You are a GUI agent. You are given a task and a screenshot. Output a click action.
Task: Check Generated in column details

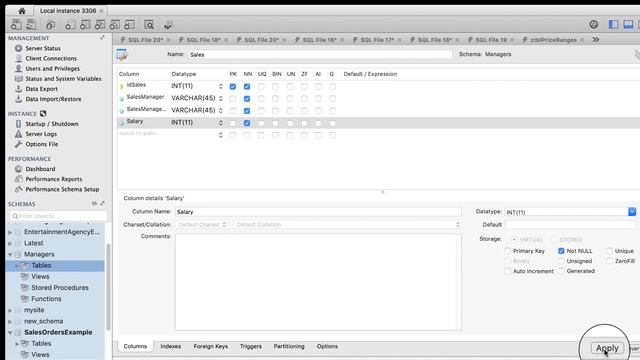[561, 271]
